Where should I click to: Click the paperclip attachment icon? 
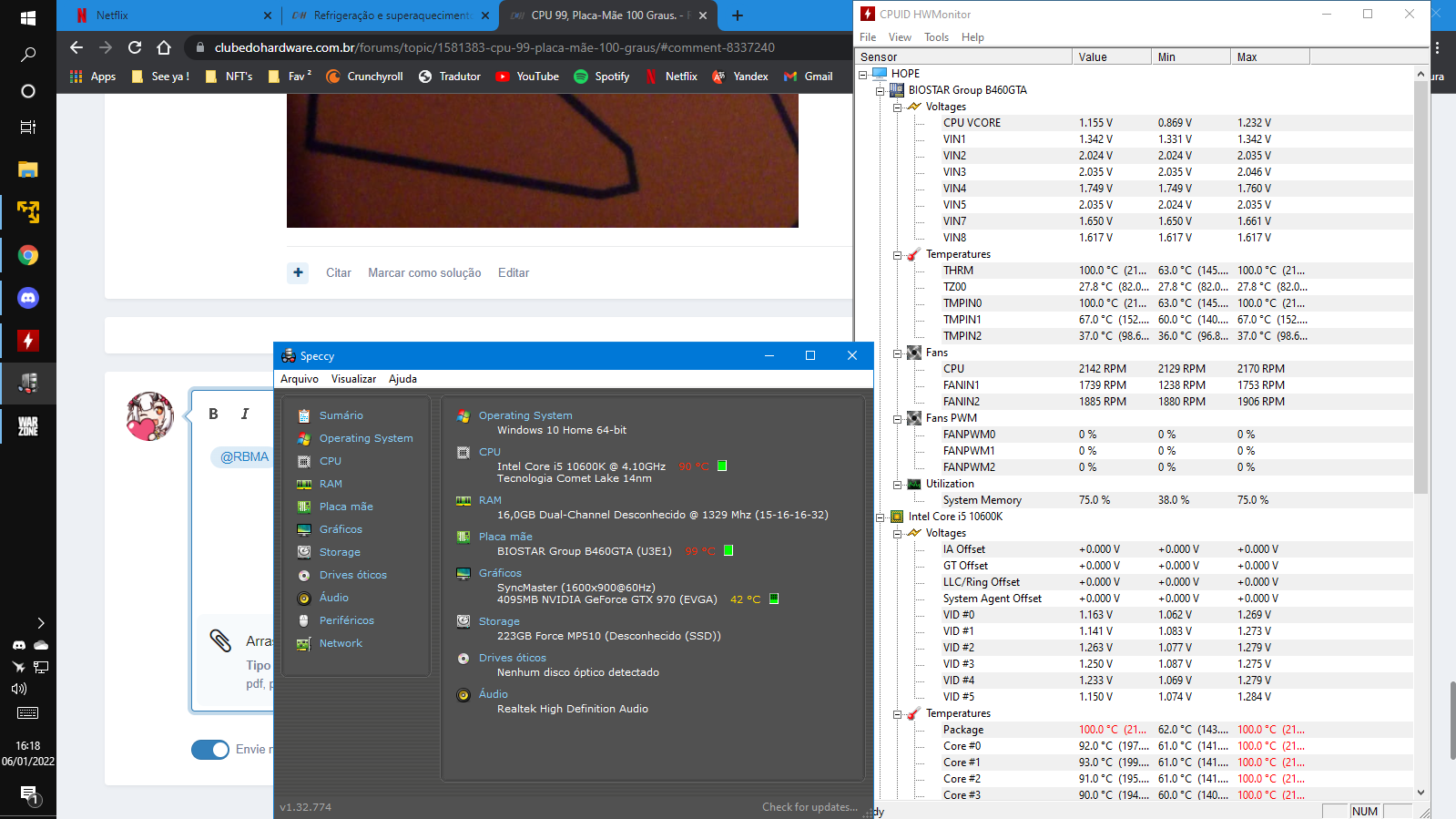coord(220,640)
